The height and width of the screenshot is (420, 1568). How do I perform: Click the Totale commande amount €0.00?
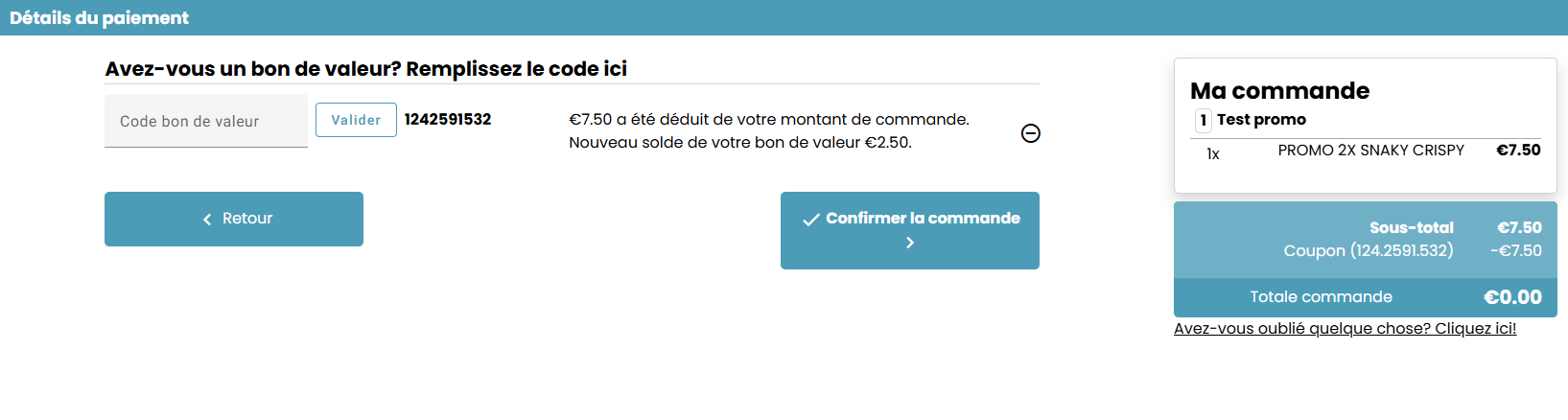click(1512, 297)
